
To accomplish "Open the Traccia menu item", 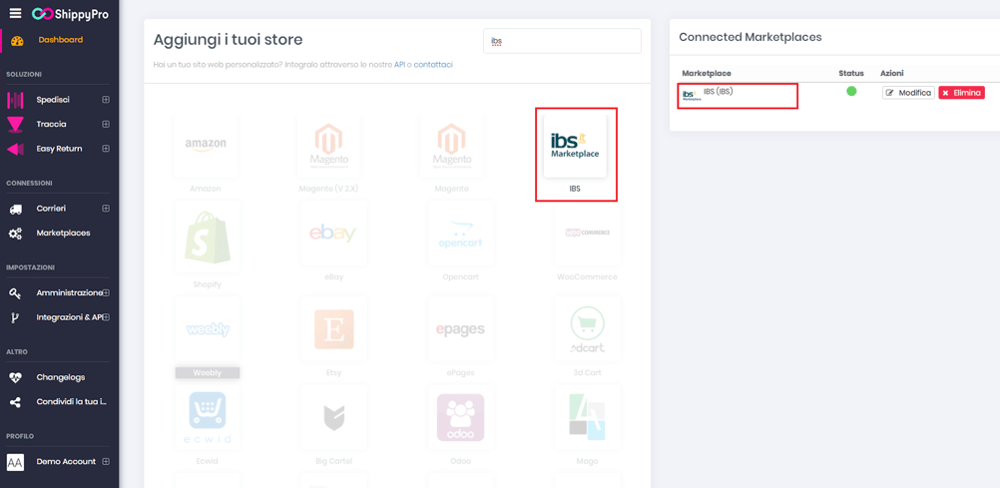I will click(52, 124).
